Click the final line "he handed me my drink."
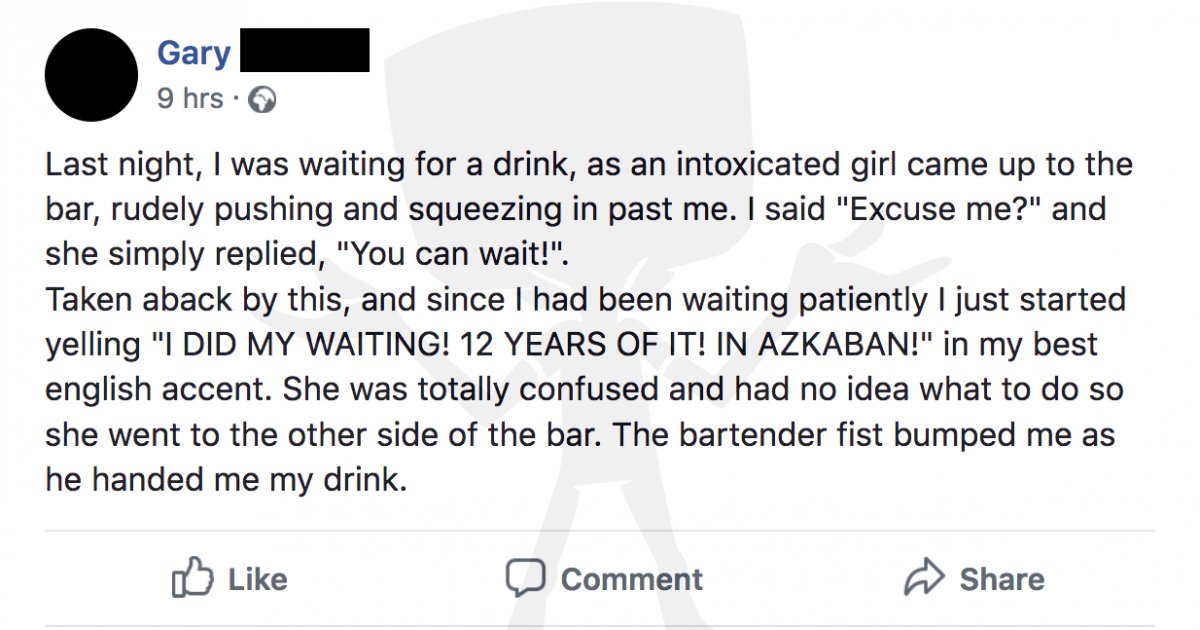Screen dimensions: 1200x630 (228, 480)
